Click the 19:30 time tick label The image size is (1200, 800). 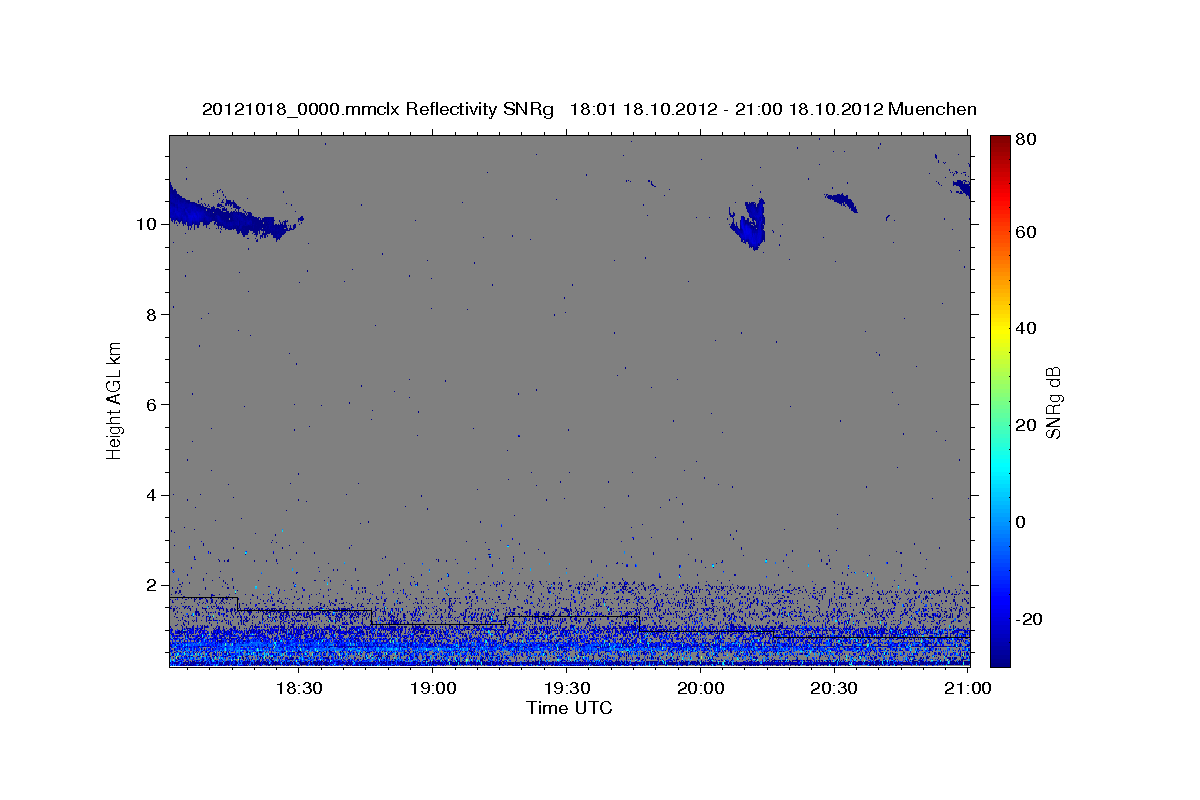(x=567, y=689)
